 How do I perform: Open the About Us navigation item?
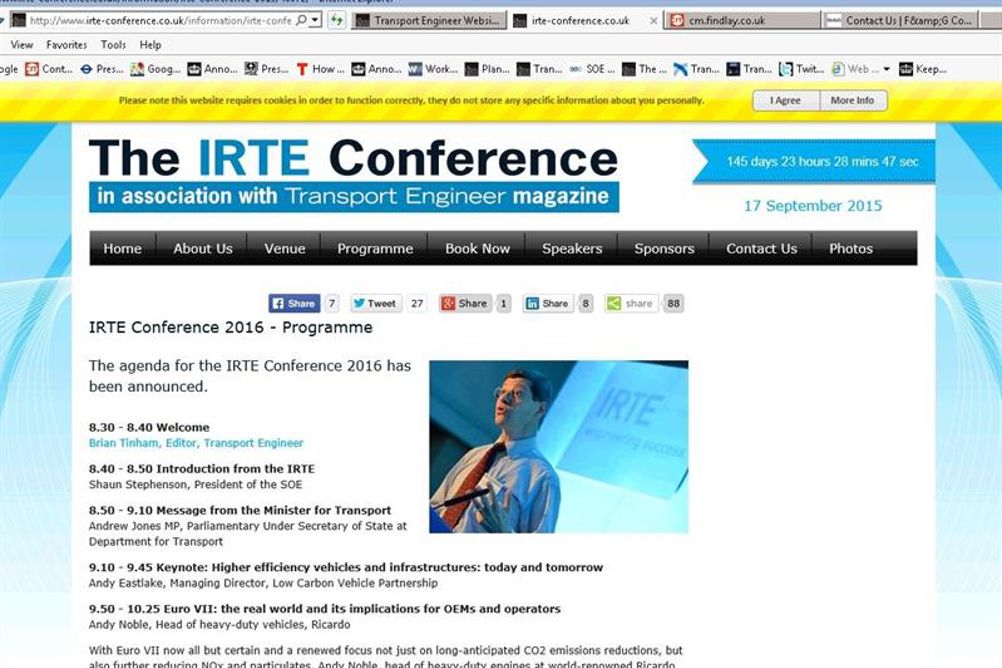[203, 249]
